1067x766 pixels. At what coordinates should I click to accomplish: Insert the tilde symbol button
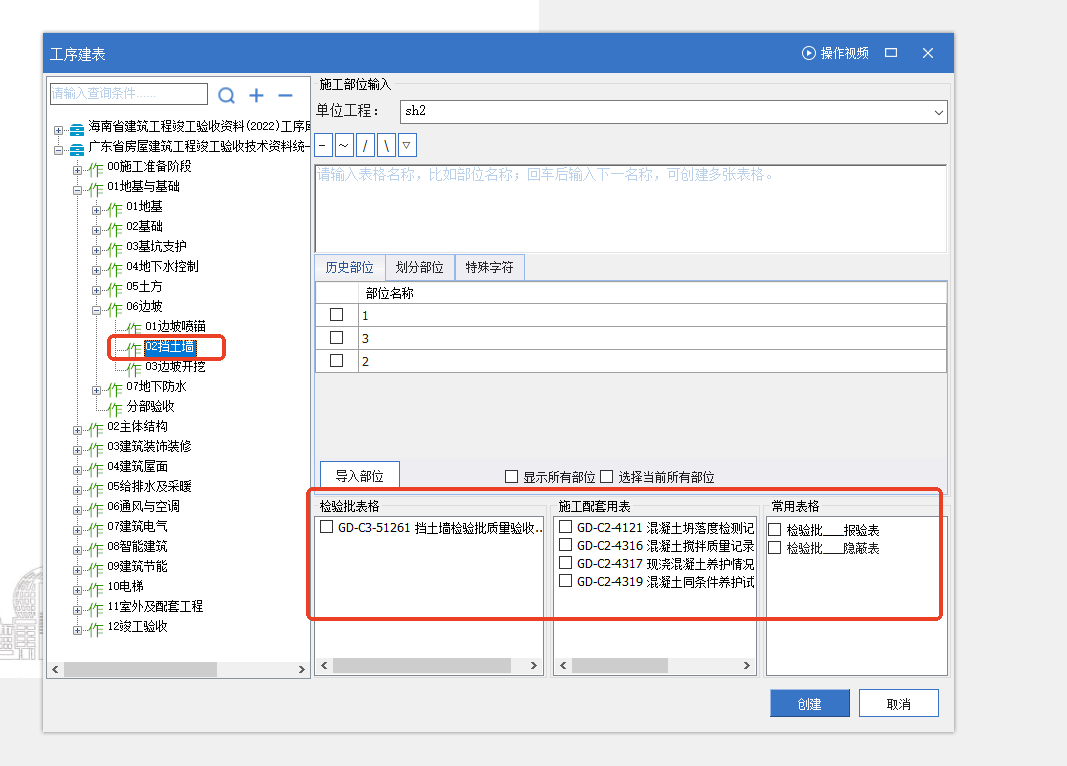point(344,146)
